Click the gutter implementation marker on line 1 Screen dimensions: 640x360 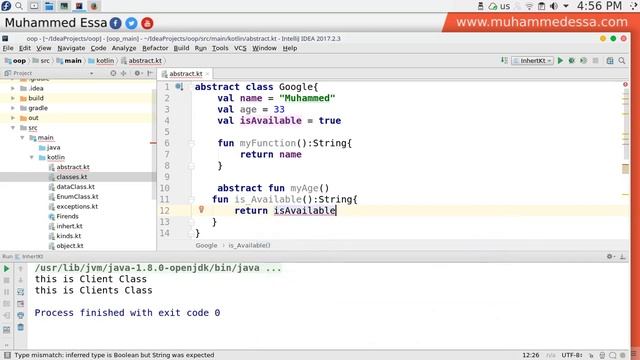[x=179, y=87]
